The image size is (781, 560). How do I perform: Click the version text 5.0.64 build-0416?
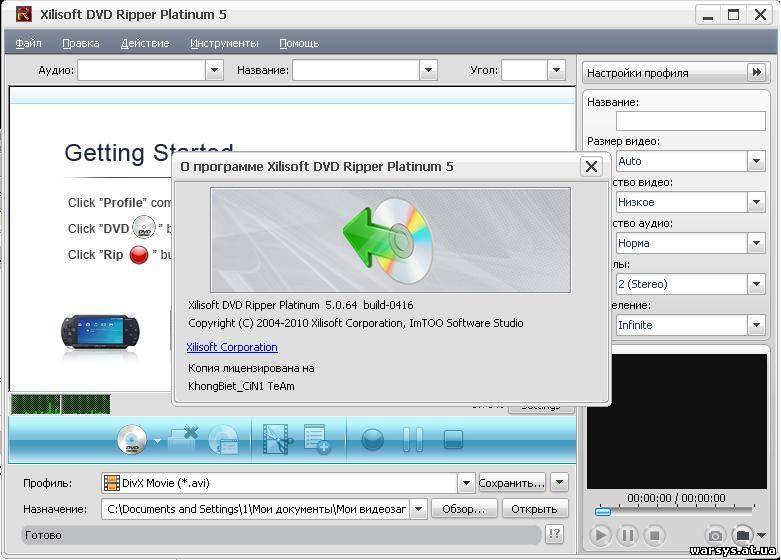pyautogui.click(x=369, y=305)
